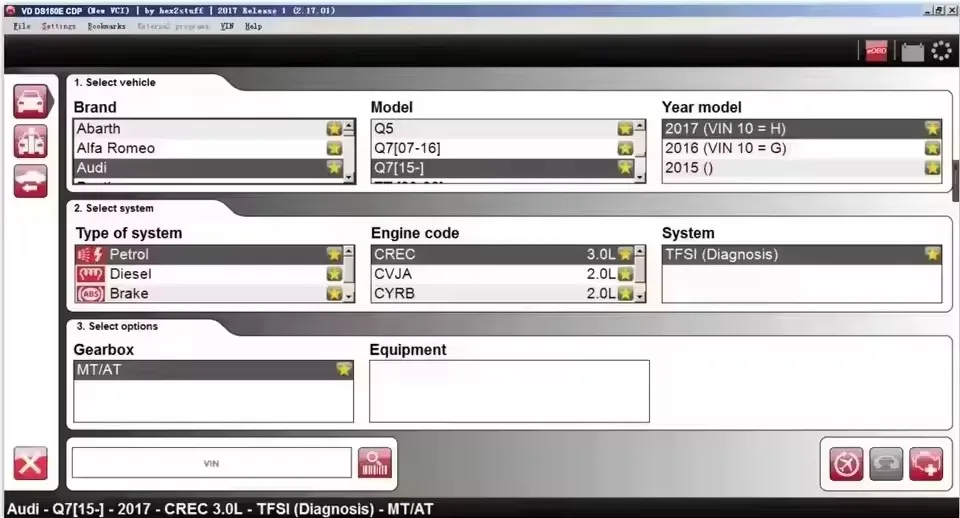Click the VIN input field

click(x=212, y=463)
